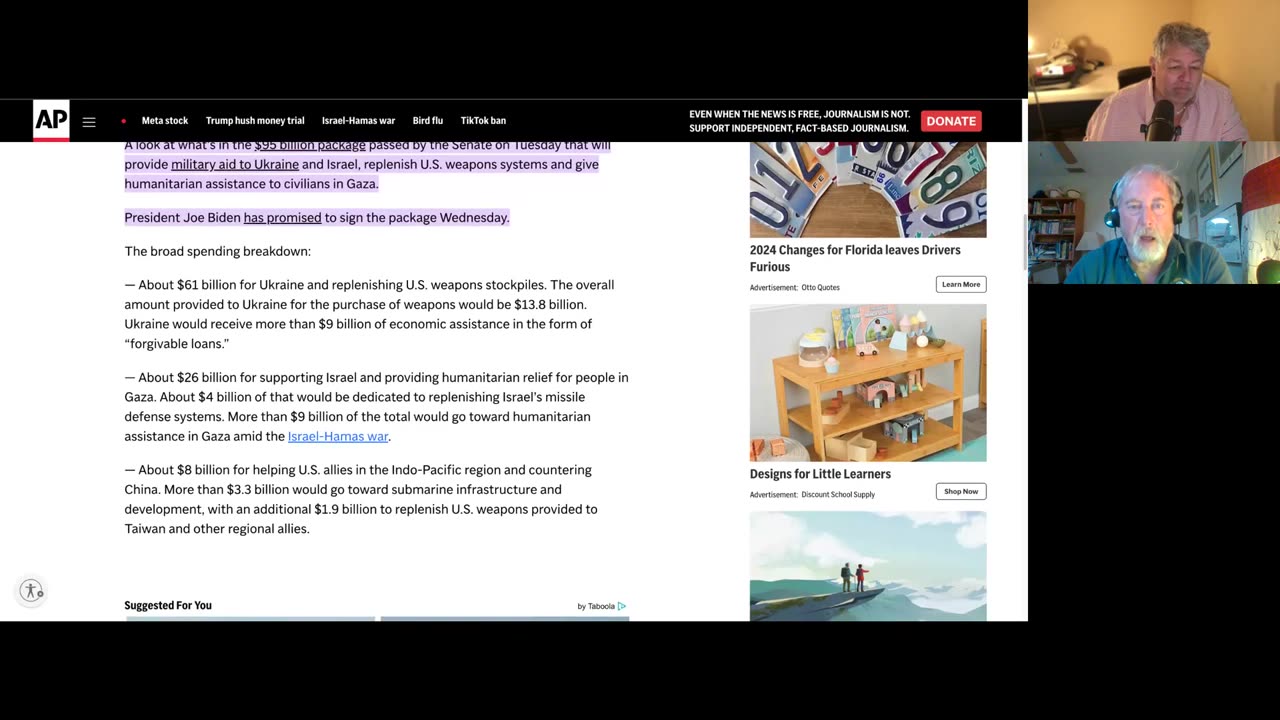
Task: Click the support journalism banner text
Action: [x=799, y=121]
